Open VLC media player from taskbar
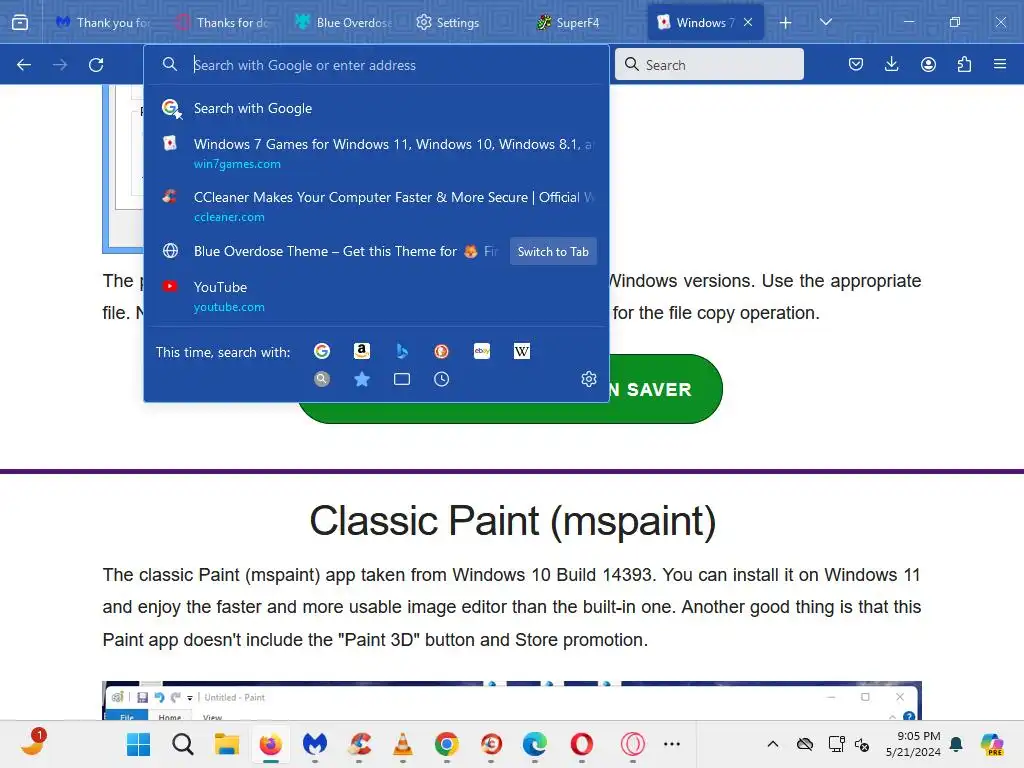1024x768 pixels. [403, 744]
